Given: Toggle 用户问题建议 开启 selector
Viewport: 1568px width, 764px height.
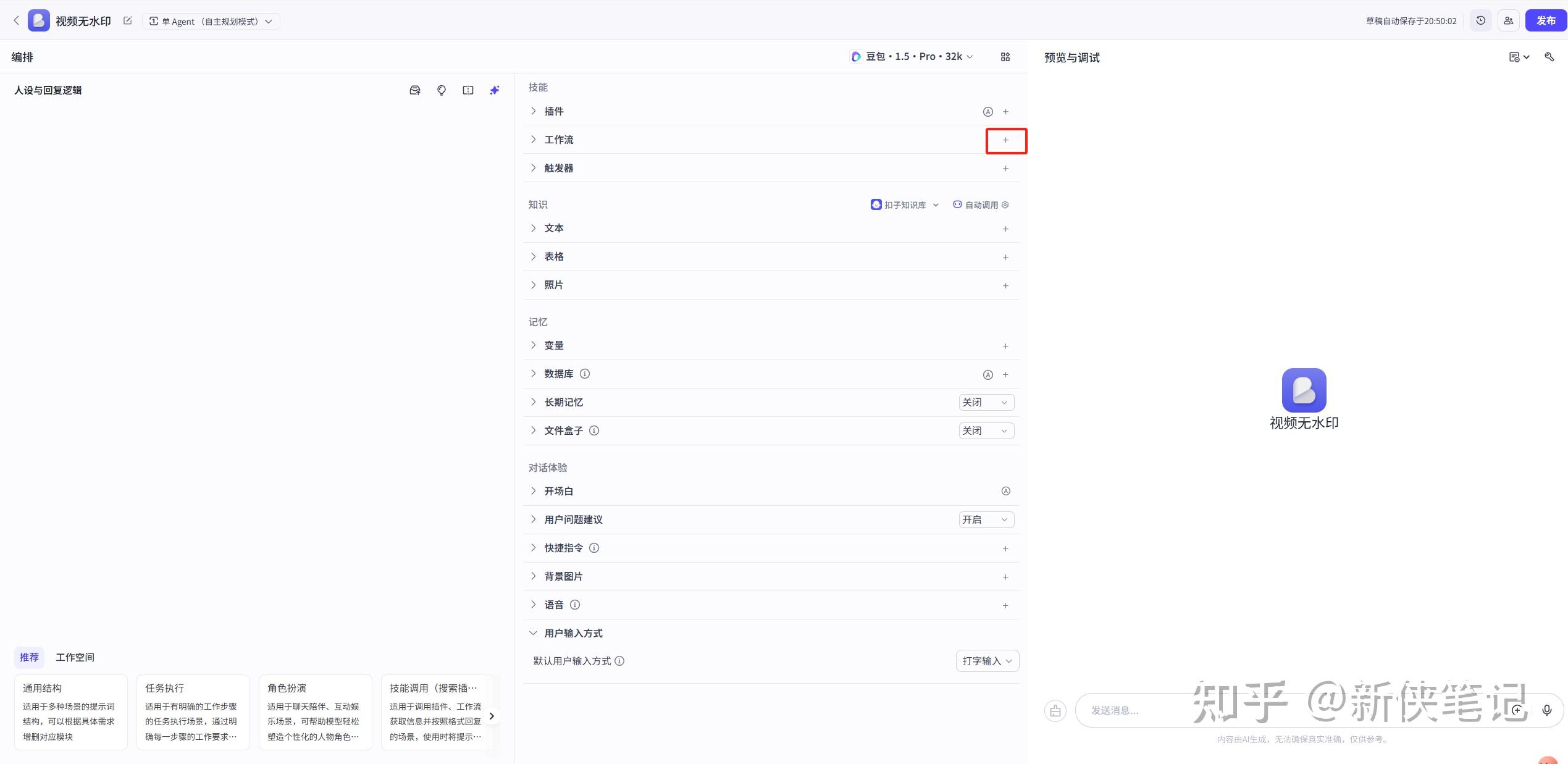Looking at the screenshot, I should point(986,520).
